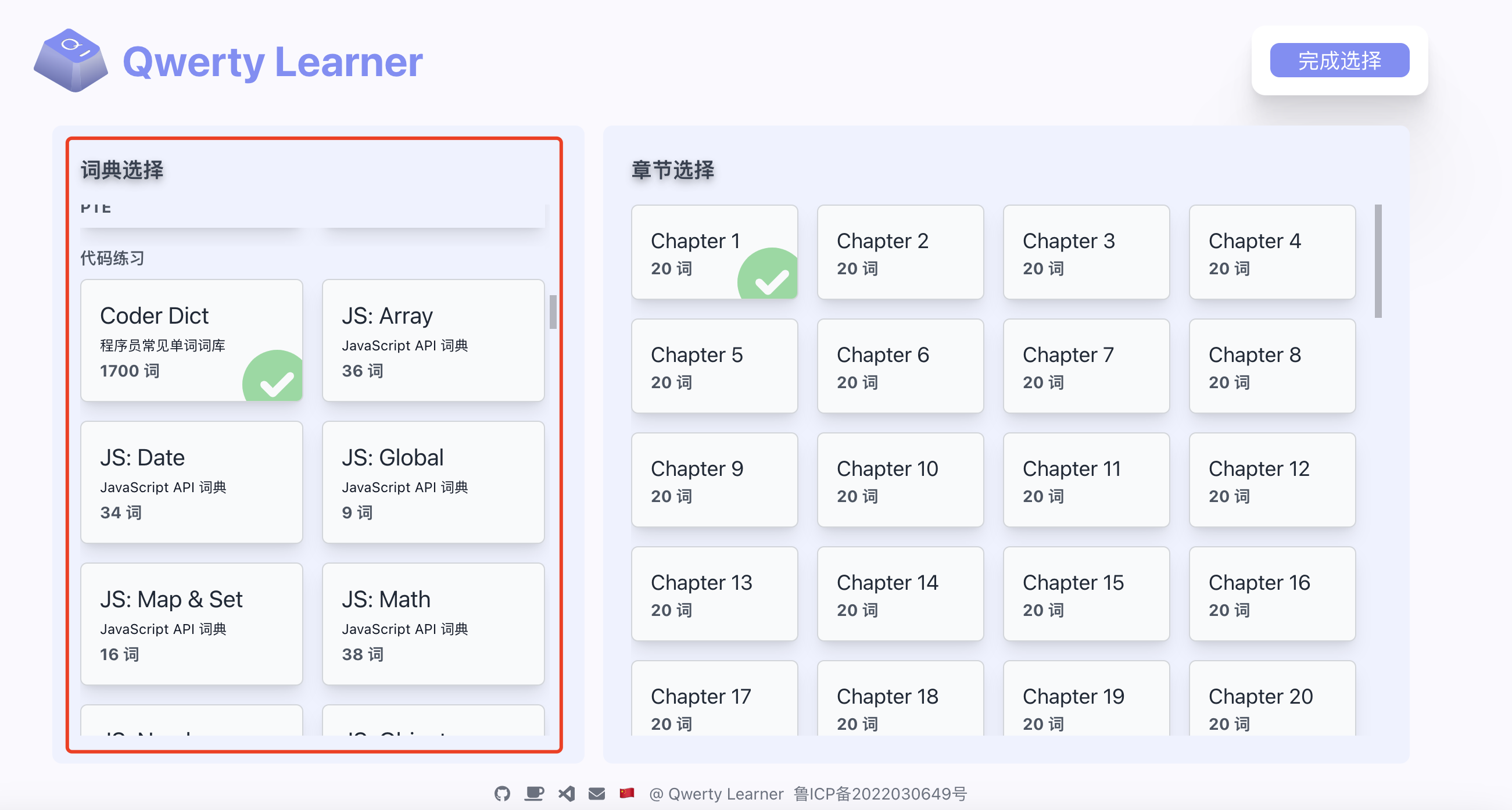The height and width of the screenshot is (810, 1512).
Task: Choose the JS: Map & Set dictionary
Action: pyautogui.click(x=191, y=624)
